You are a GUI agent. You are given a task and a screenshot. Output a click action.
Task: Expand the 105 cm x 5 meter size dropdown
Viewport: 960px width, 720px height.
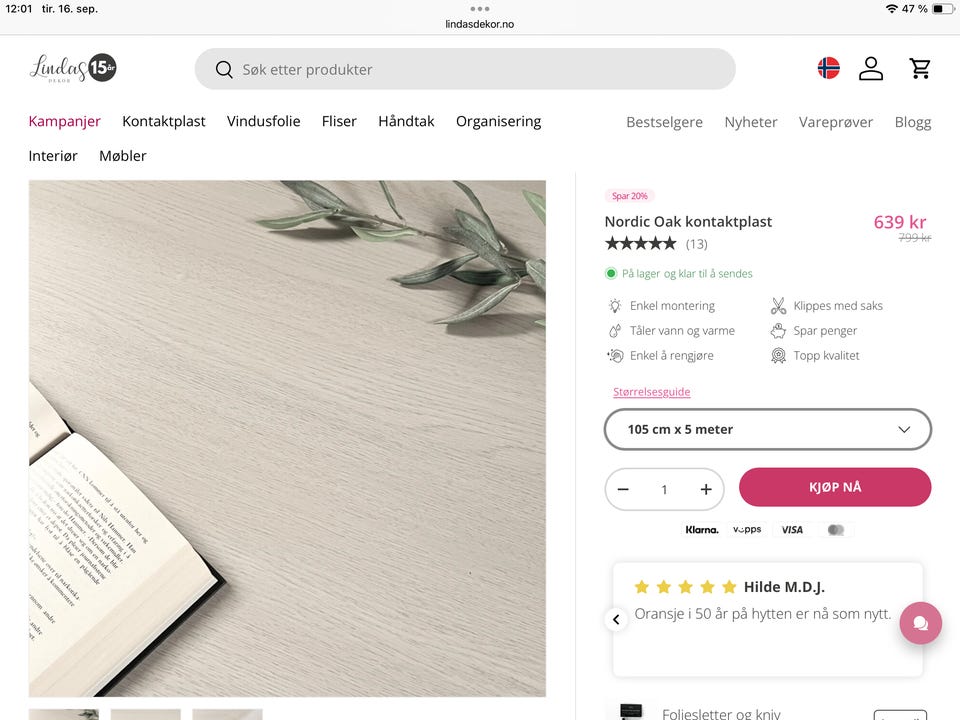(x=768, y=429)
